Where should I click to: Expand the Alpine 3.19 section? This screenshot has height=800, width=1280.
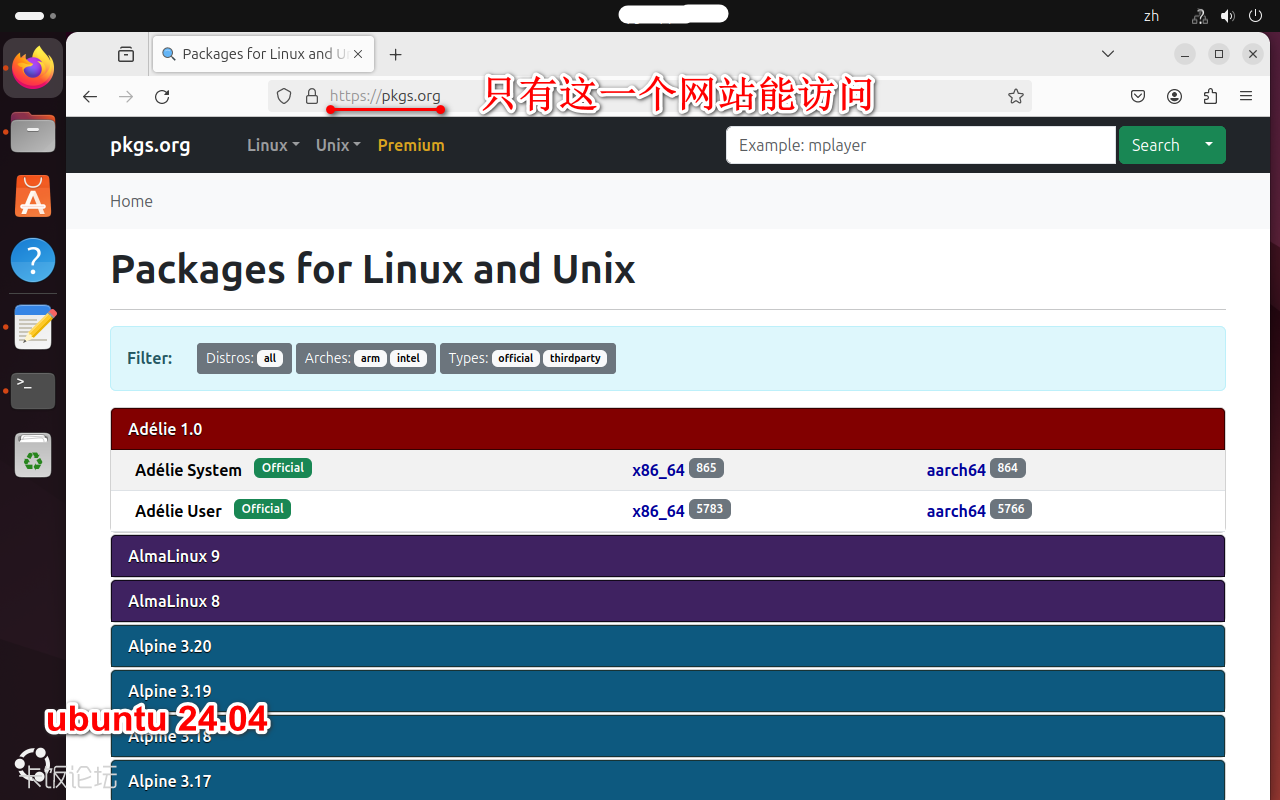coord(667,691)
